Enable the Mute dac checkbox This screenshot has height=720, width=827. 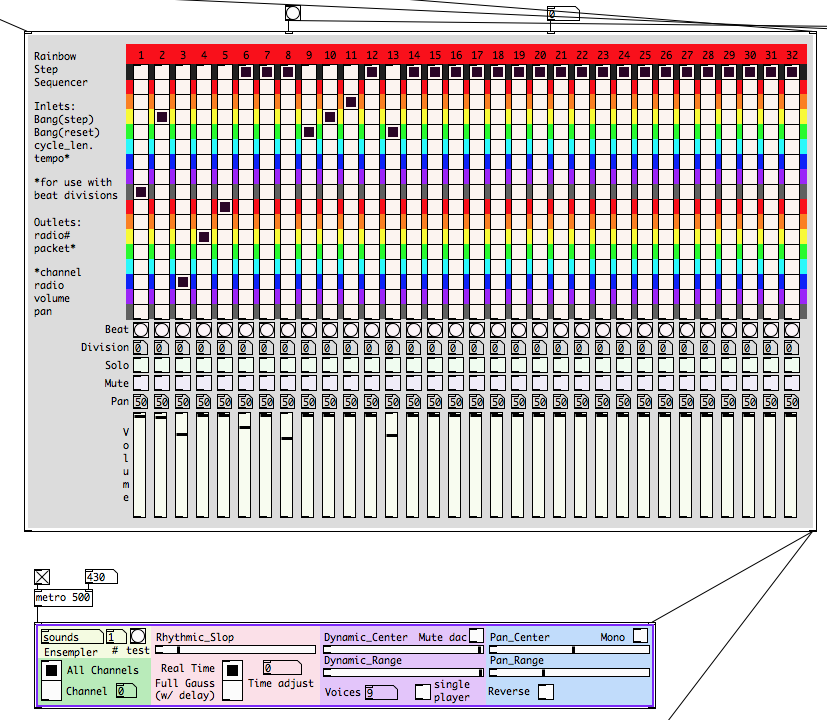477,636
